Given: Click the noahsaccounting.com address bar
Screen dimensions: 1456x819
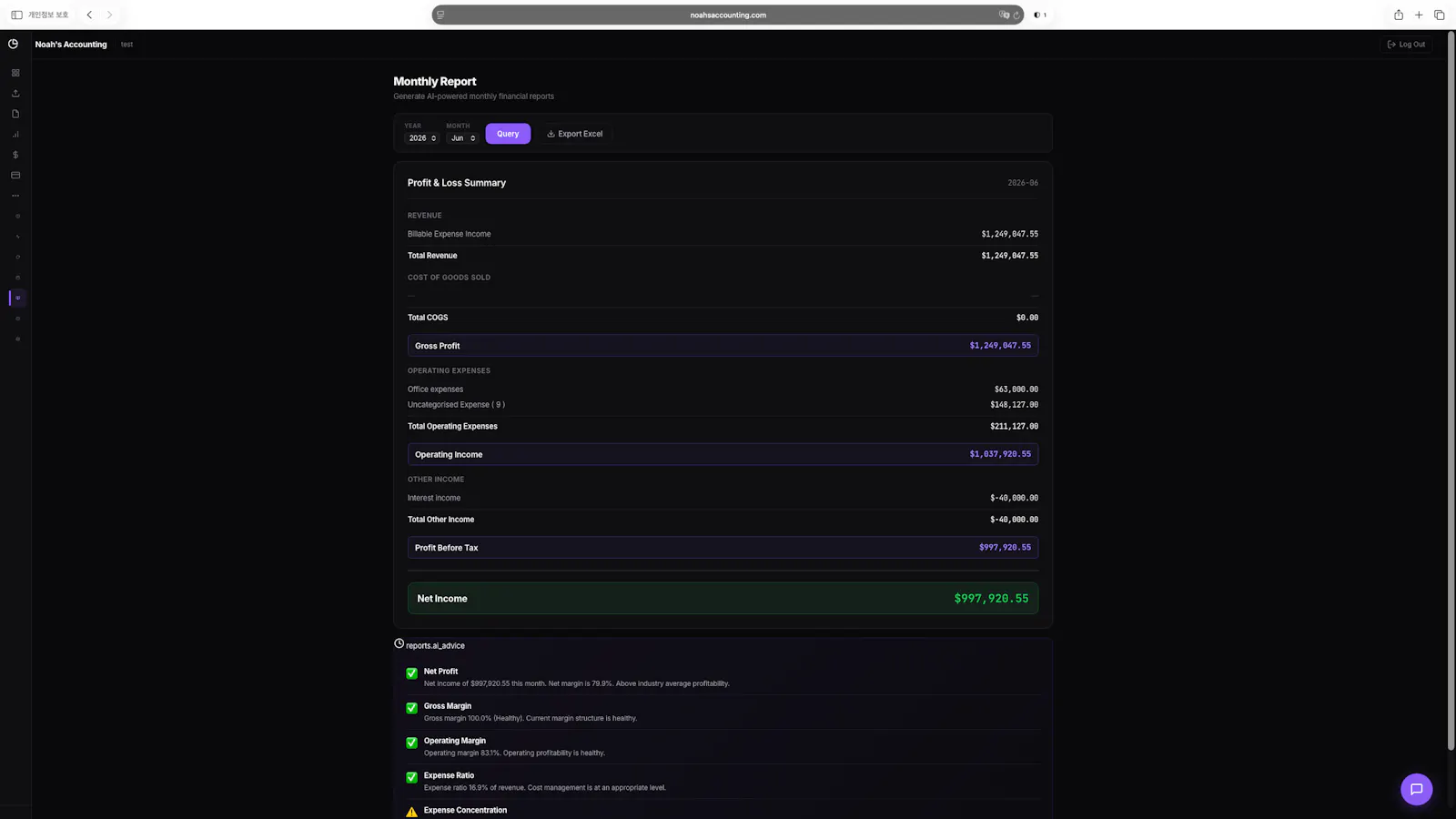Looking at the screenshot, I should (x=728, y=15).
